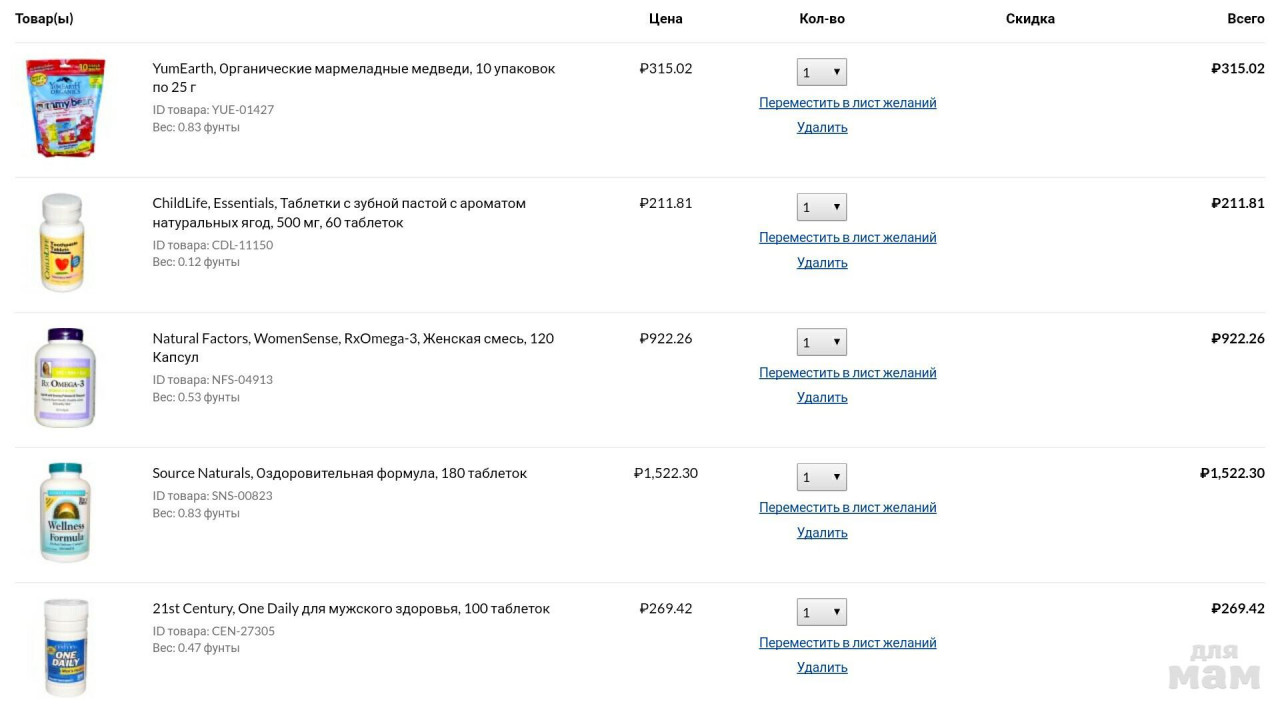Change quantity for Natural Factors RxOmega-3
1280x708 pixels.
822,342
